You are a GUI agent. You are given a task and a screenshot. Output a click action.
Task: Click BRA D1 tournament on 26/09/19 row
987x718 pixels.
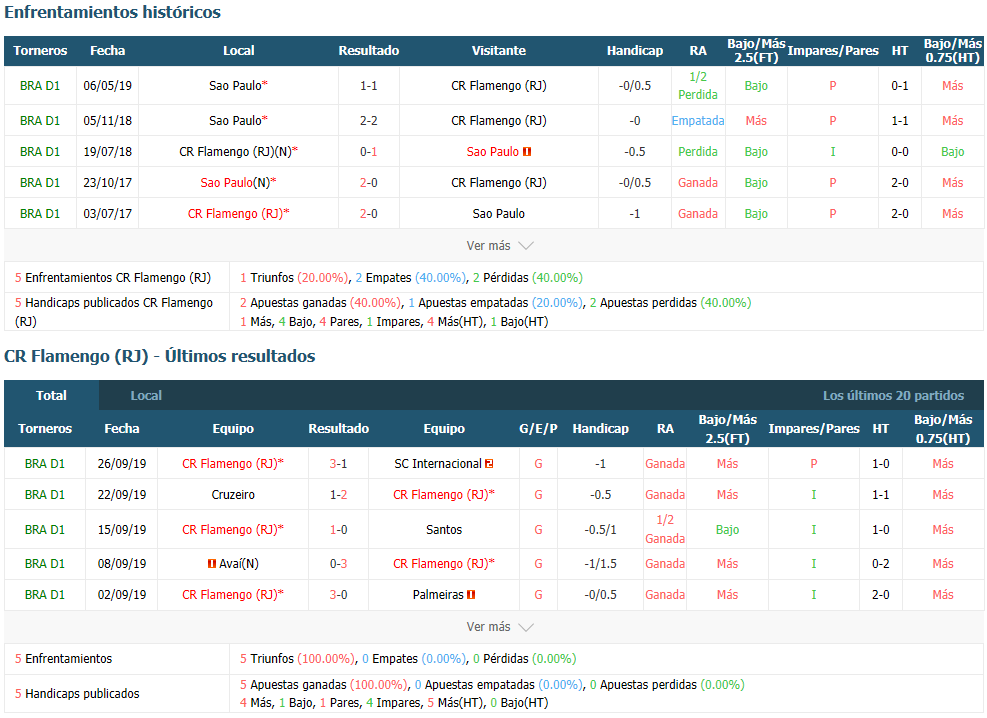pyautogui.click(x=45, y=464)
